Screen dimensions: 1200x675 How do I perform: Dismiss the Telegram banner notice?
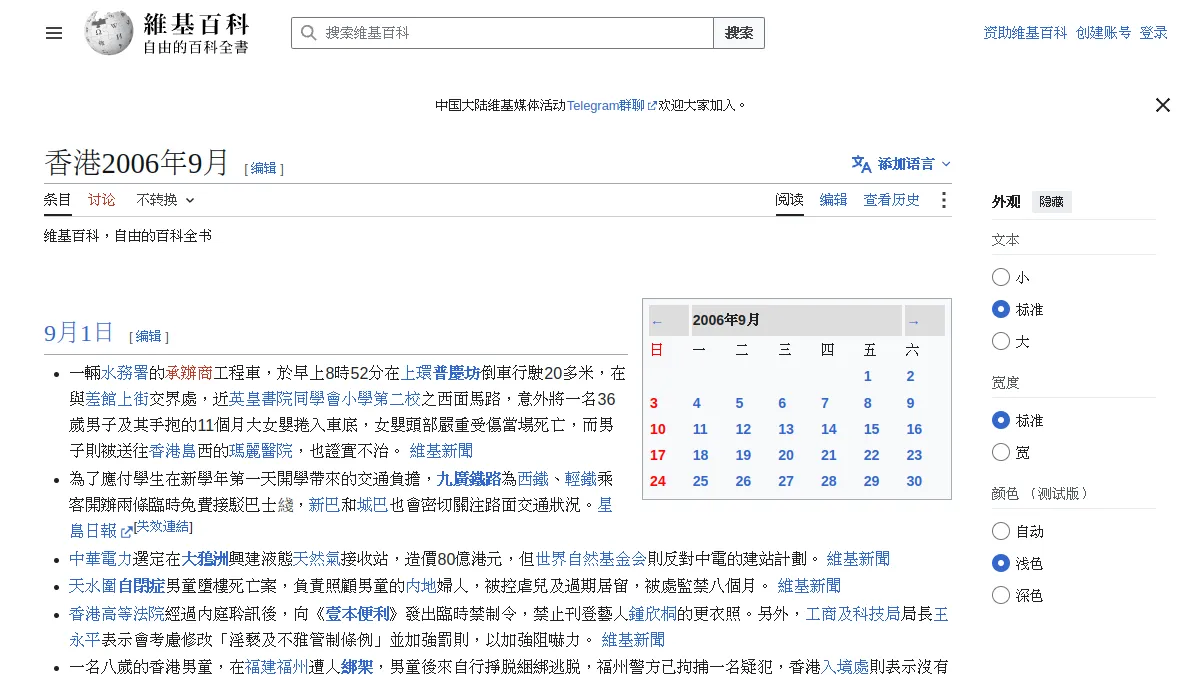1162,105
